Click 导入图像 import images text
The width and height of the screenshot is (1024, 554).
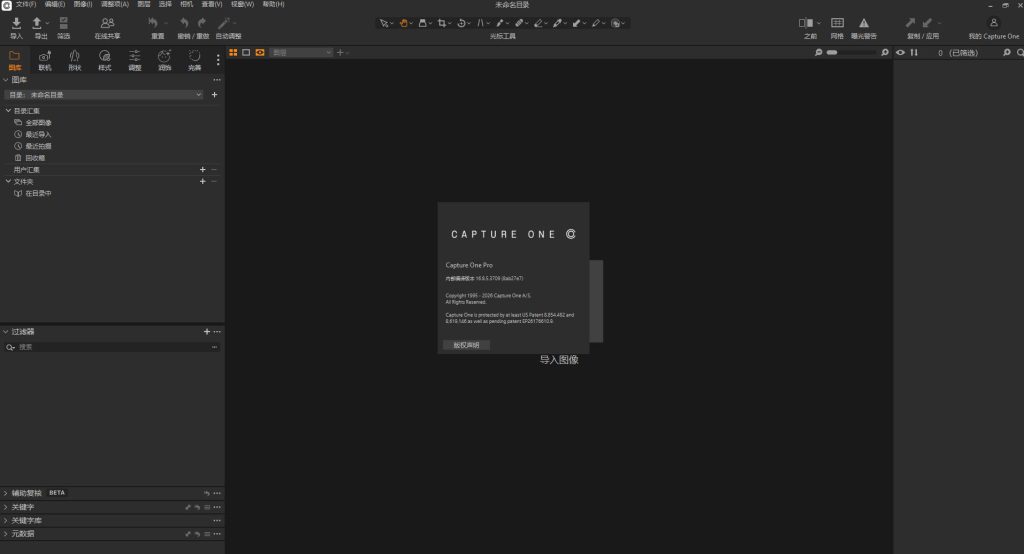[559, 360]
